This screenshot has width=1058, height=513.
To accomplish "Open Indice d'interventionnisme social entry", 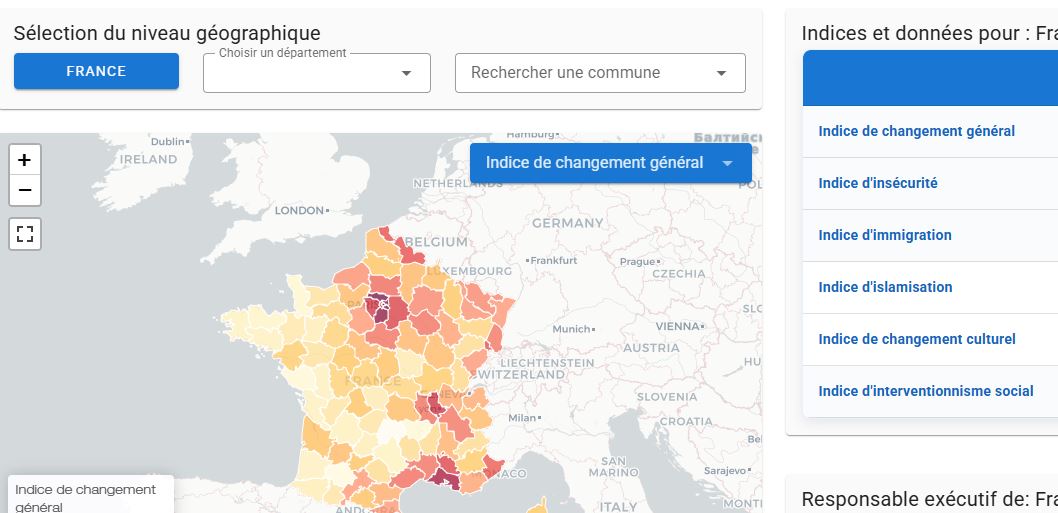I will point(925,391).
